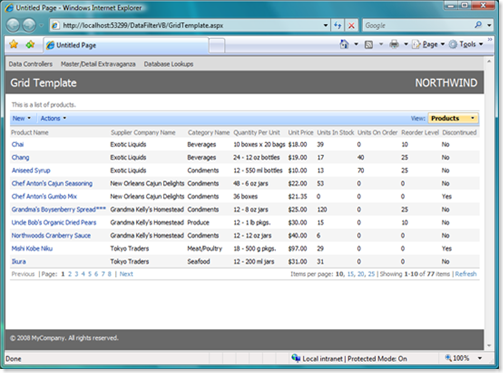Open a new blank browser tab
The width and height of the screenshot is (503, 373).
(x=217, y=46)
